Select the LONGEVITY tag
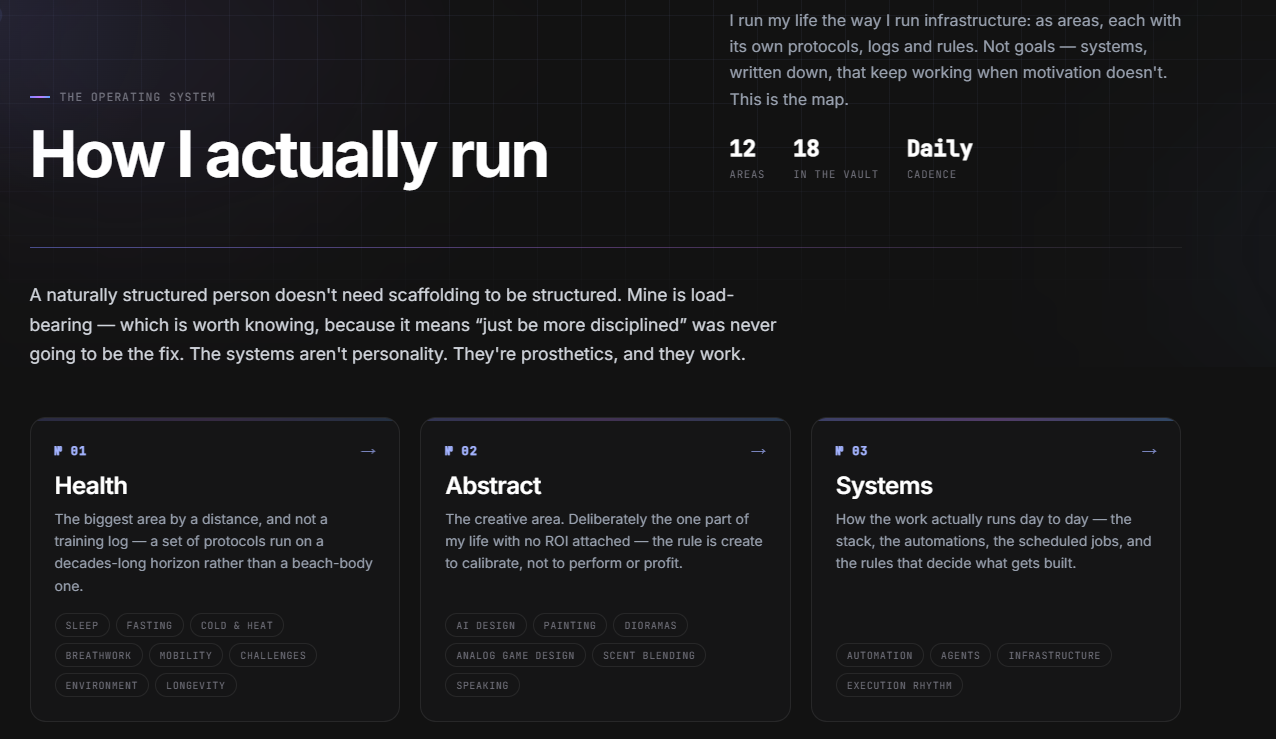The image size is (1276, 739). 196,685
